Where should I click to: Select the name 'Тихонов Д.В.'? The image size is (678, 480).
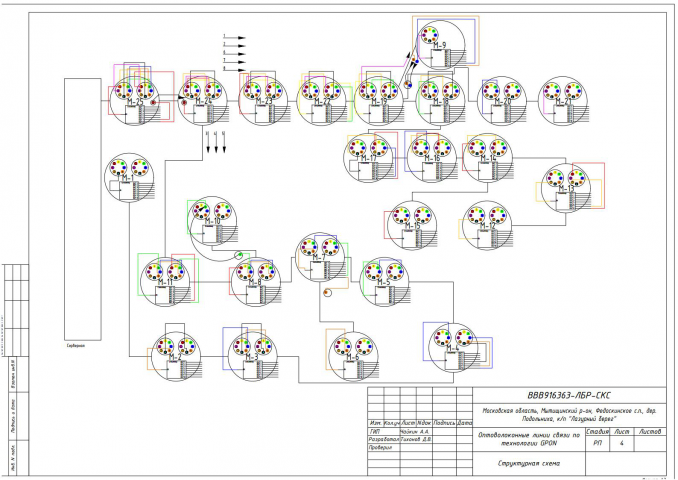[416, 439]
